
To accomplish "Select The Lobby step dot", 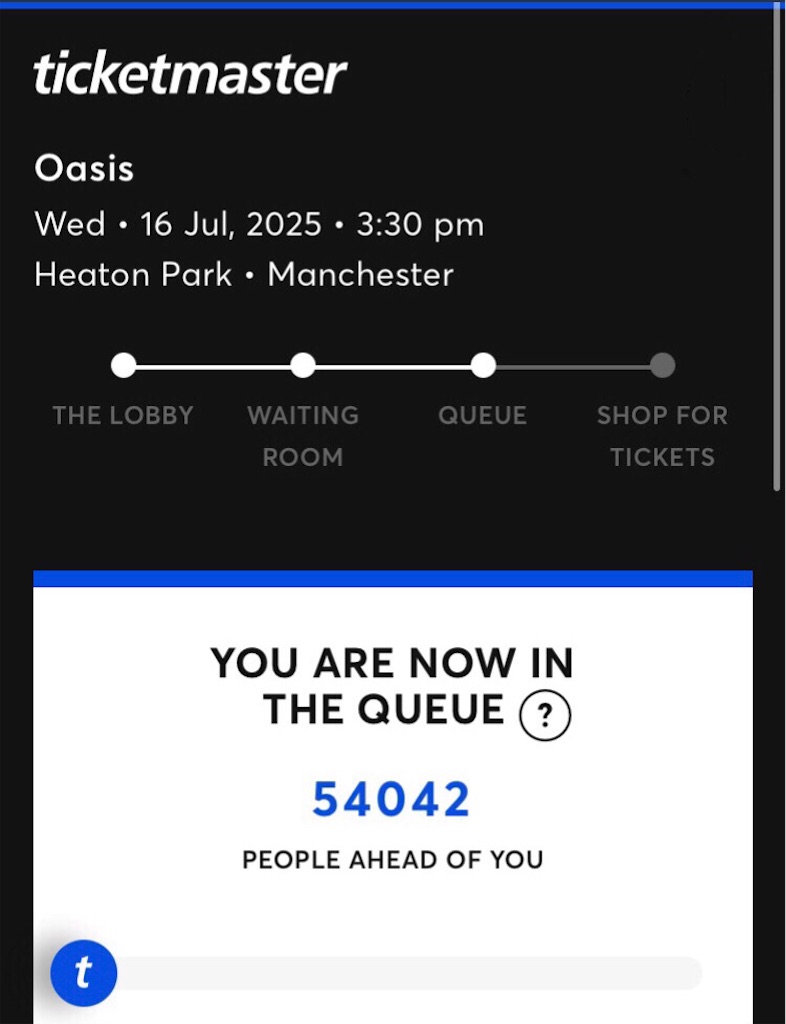I will (123, 365).
